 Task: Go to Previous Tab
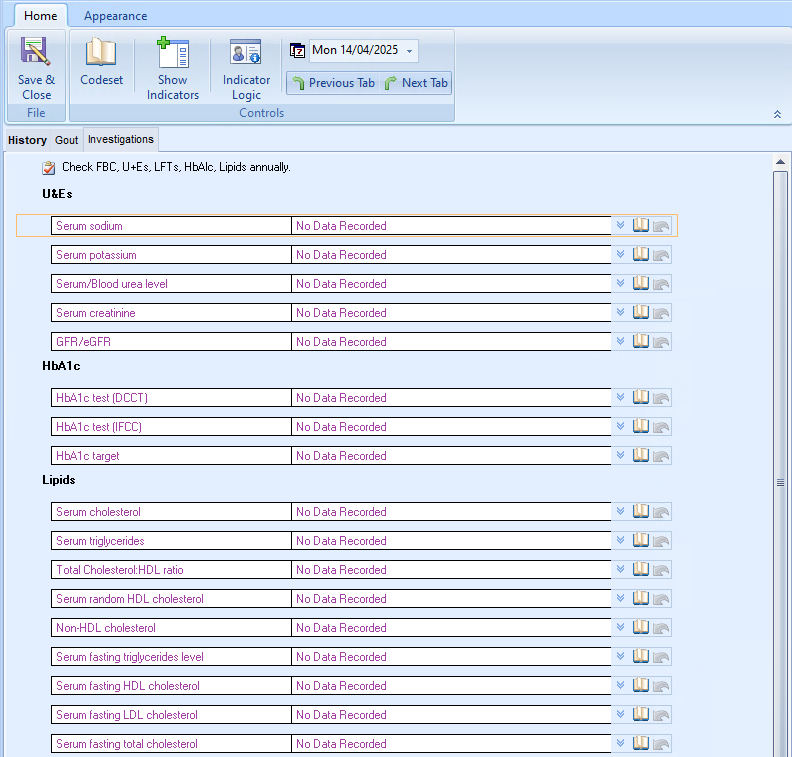coord(333,83)
